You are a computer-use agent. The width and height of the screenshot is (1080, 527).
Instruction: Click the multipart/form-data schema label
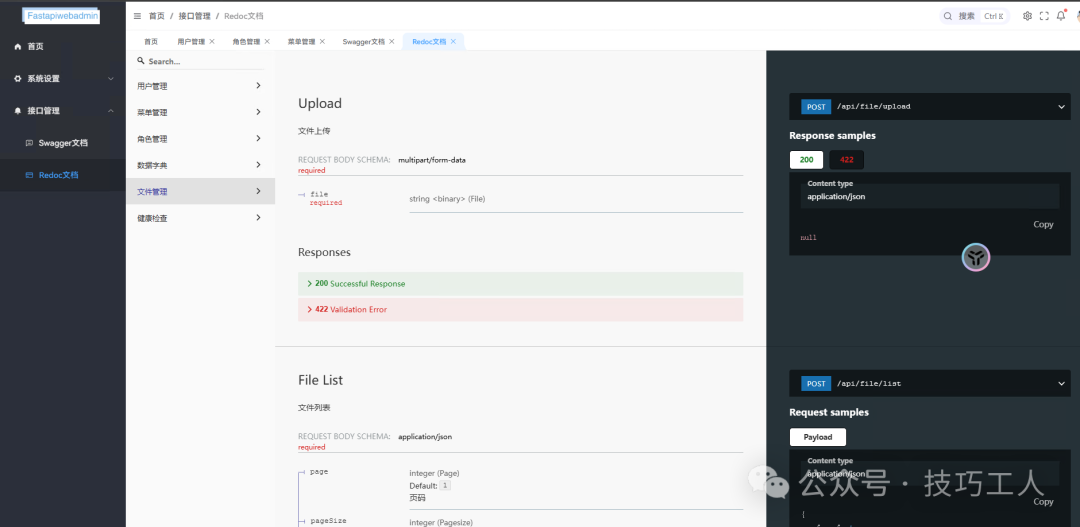tap(432, 160)
